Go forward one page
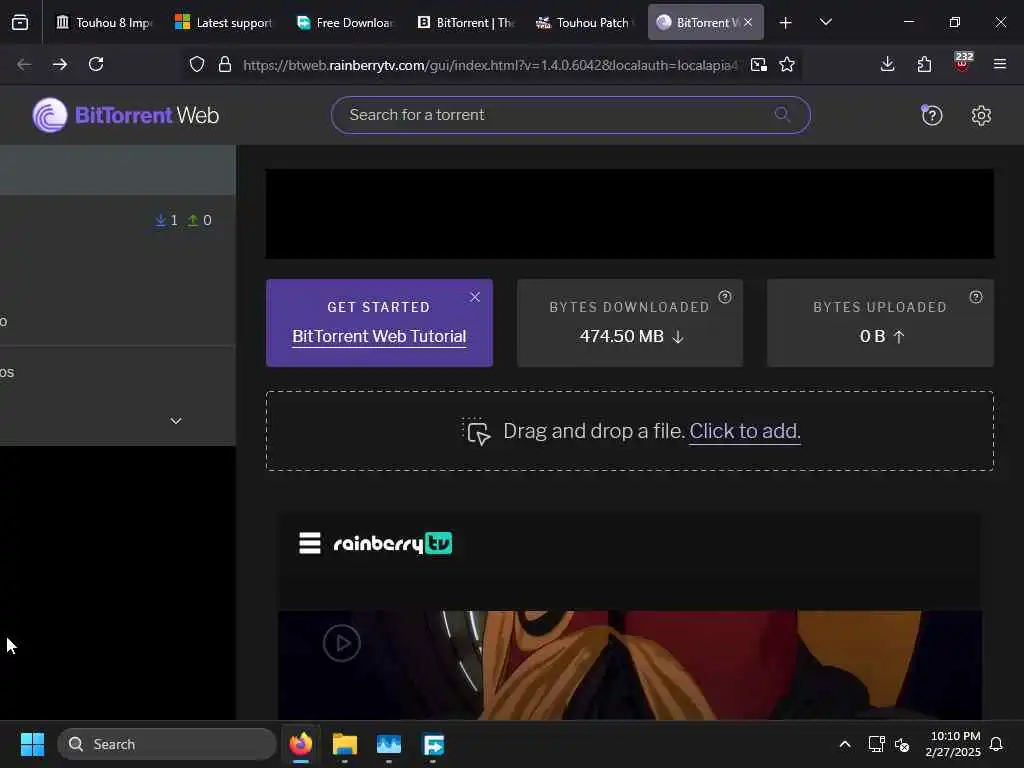1024x768 pixels. click(x=60, y=65)
